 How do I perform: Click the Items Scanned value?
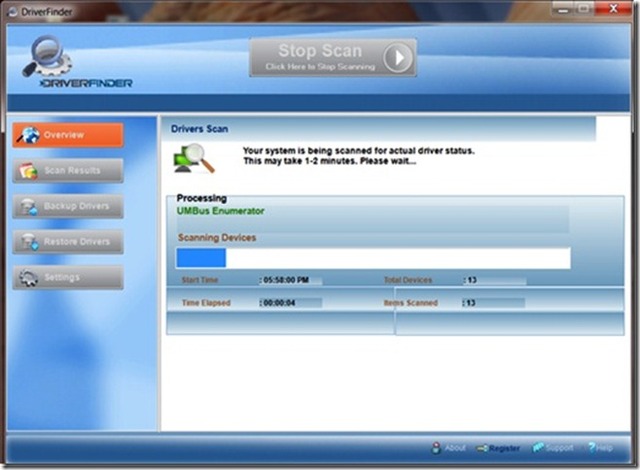pyautogui.click(x=471, y=303)
